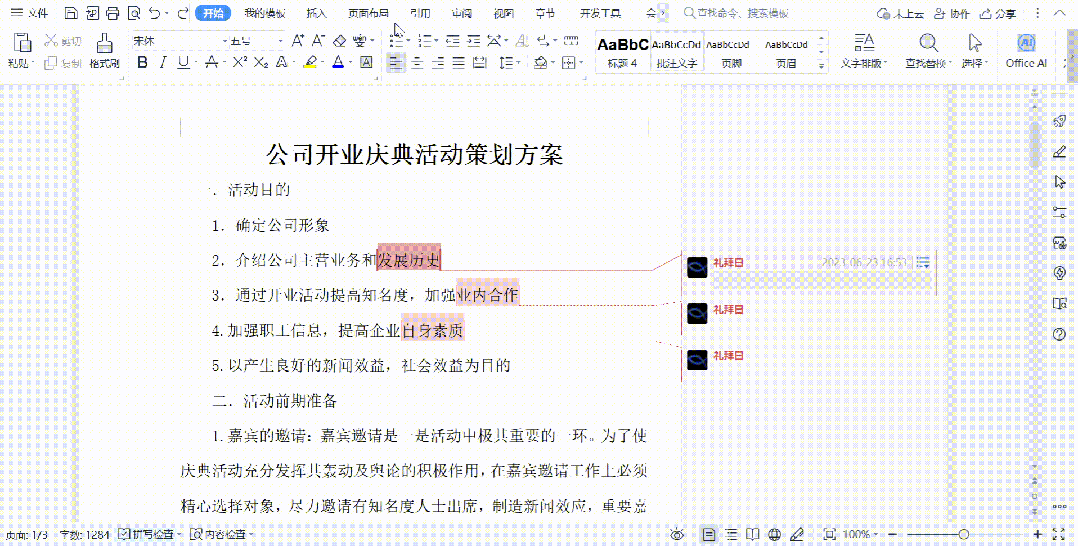
Task: Apply subscript with X₂ icon
Action: 261,63
